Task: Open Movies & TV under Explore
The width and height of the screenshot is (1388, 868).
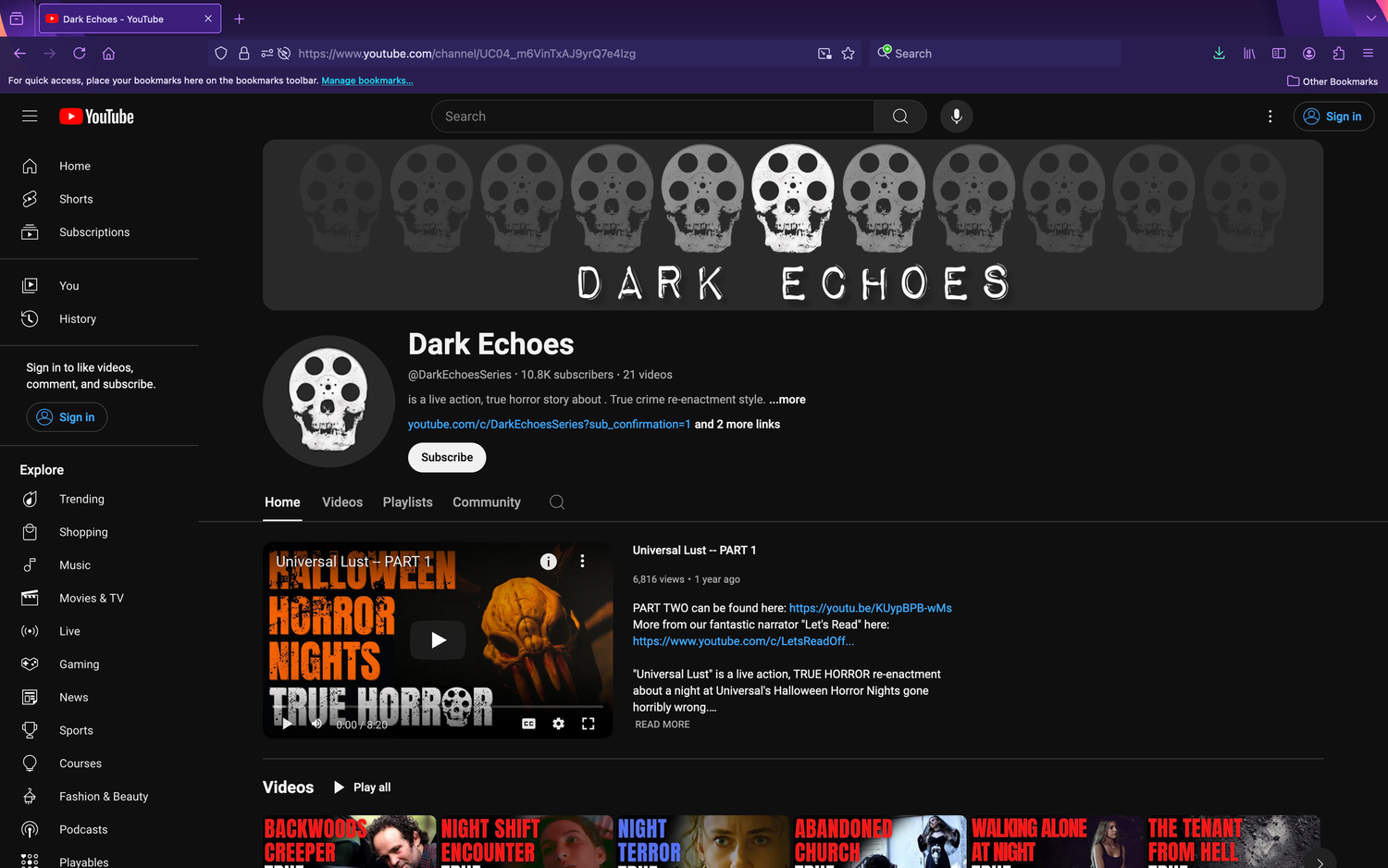Action: click(99, 599)
